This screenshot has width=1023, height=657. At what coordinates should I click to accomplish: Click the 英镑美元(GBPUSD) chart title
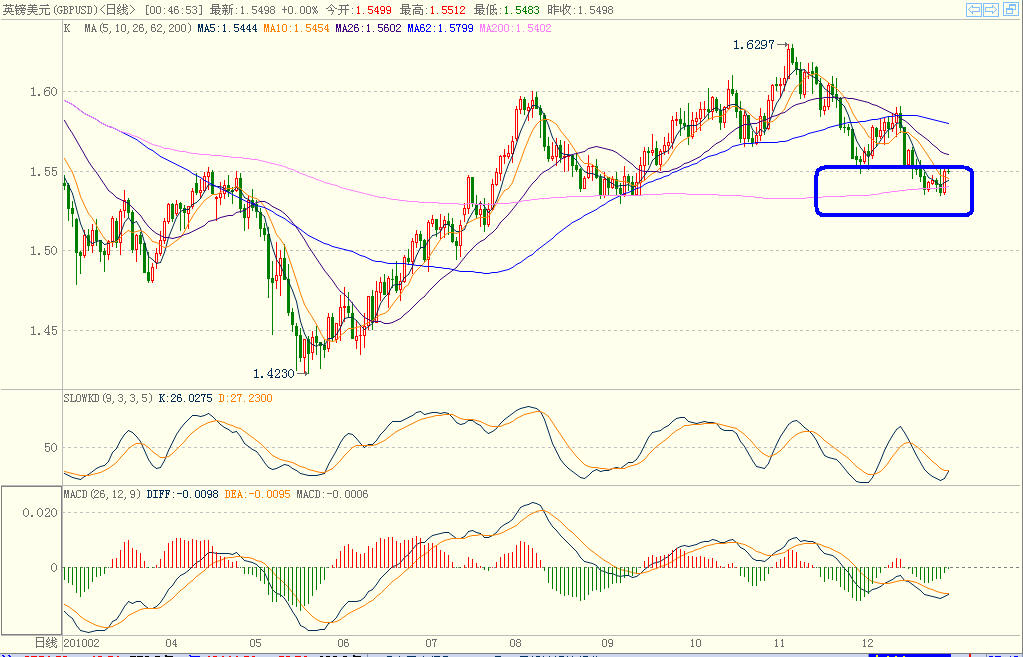(50, 10)
